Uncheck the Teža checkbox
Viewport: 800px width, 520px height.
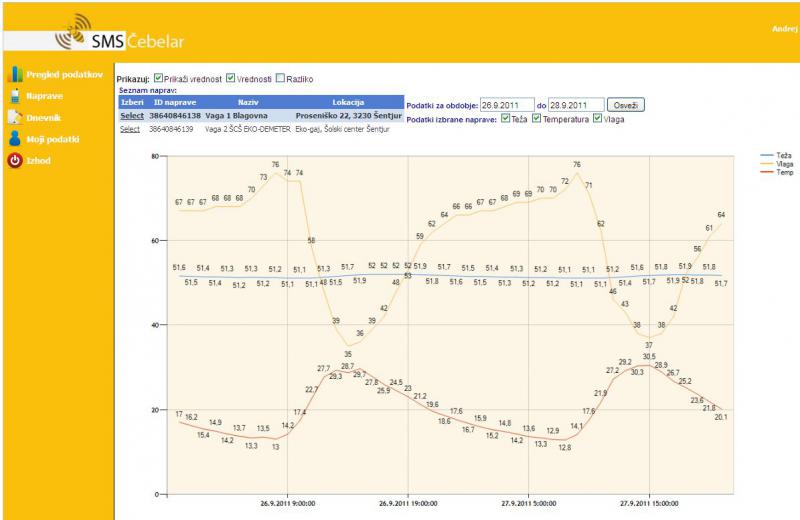tap(504, 119)
